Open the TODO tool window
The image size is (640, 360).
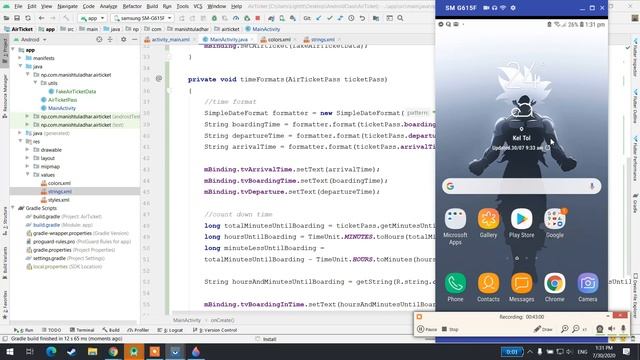click(51, 330)
